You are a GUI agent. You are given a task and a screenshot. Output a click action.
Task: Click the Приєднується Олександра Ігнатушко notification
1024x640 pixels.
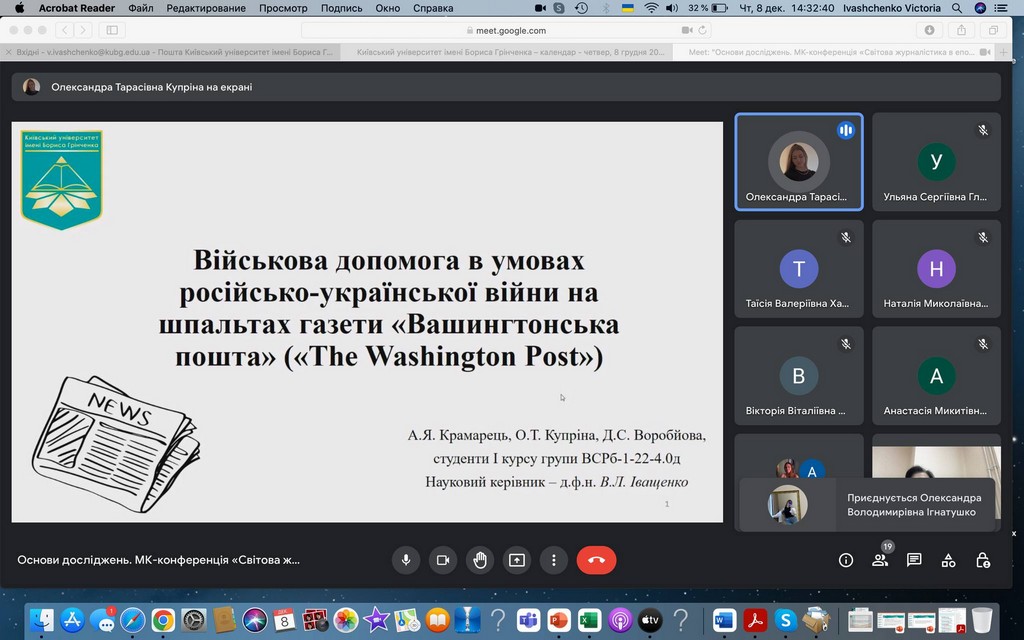[x=868, y=505]
